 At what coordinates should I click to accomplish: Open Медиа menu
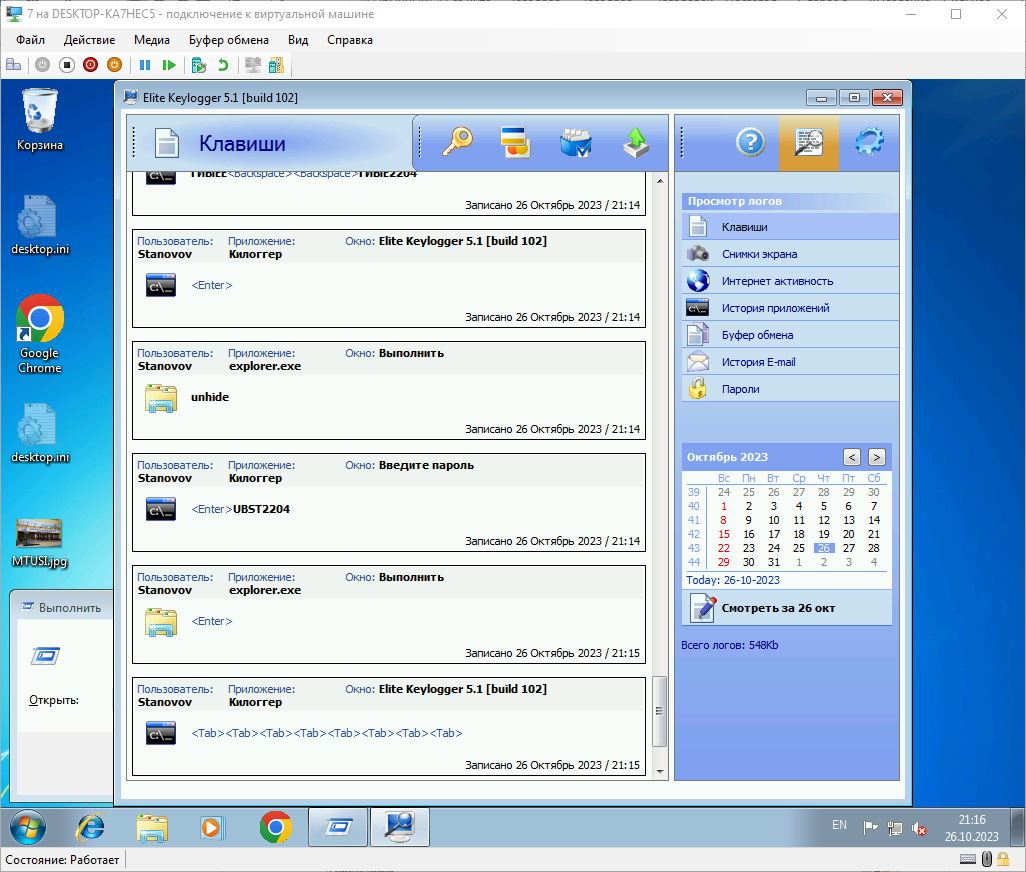coord(152,40)
